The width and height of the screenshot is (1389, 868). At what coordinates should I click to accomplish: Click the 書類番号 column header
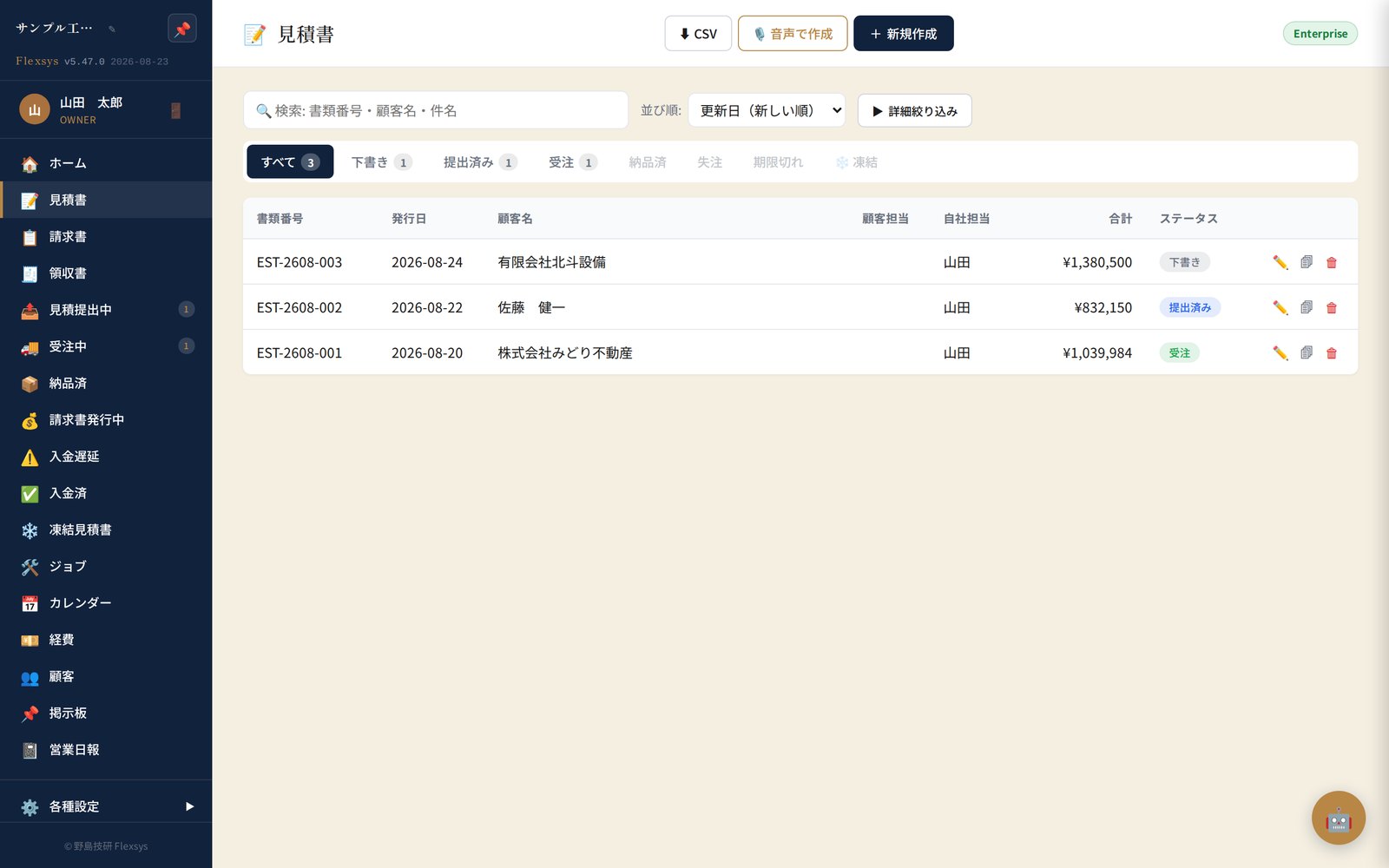coord(280,219)
